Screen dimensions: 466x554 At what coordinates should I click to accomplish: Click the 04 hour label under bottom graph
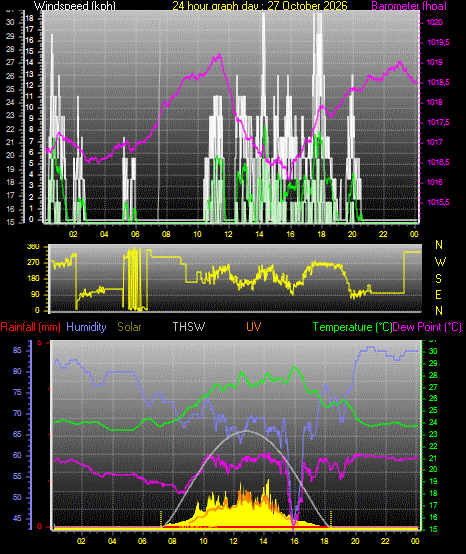point(112,541)
